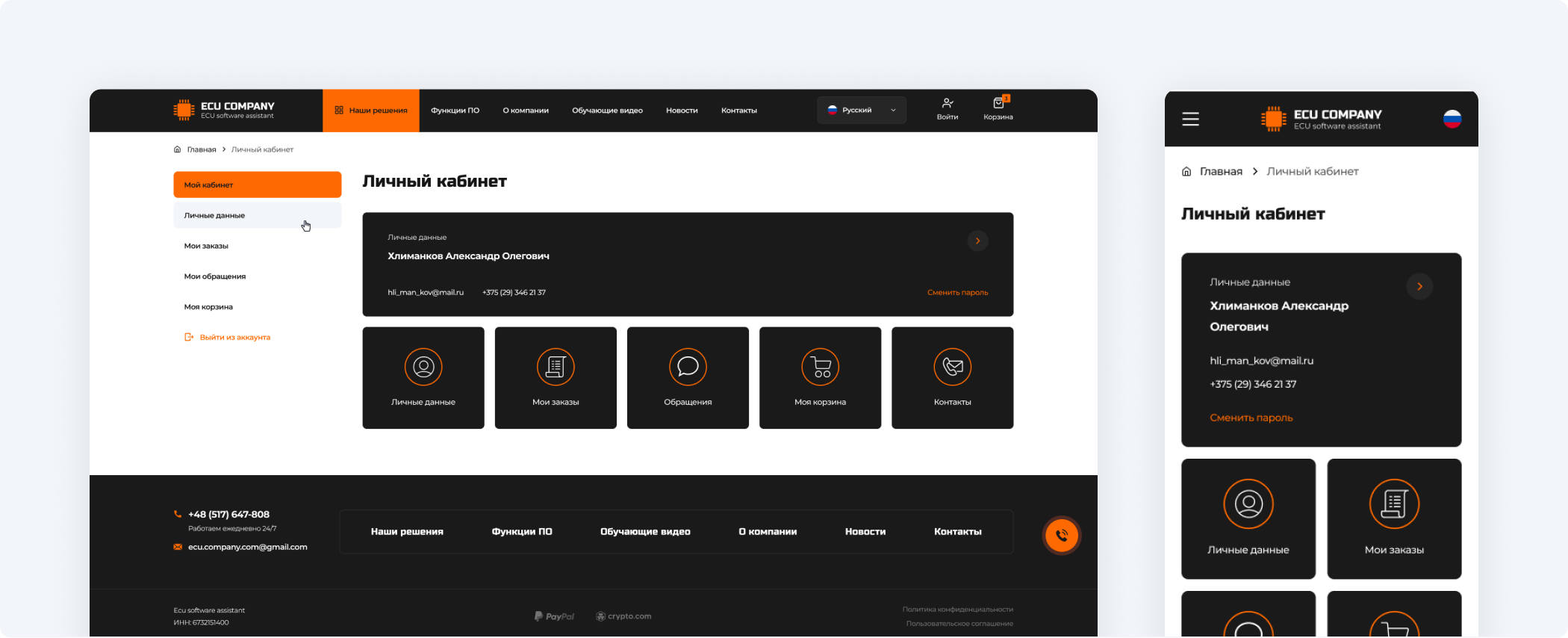Click the envelope icon beside ecu.company.com@gmail.com

(x=178, y=547)
